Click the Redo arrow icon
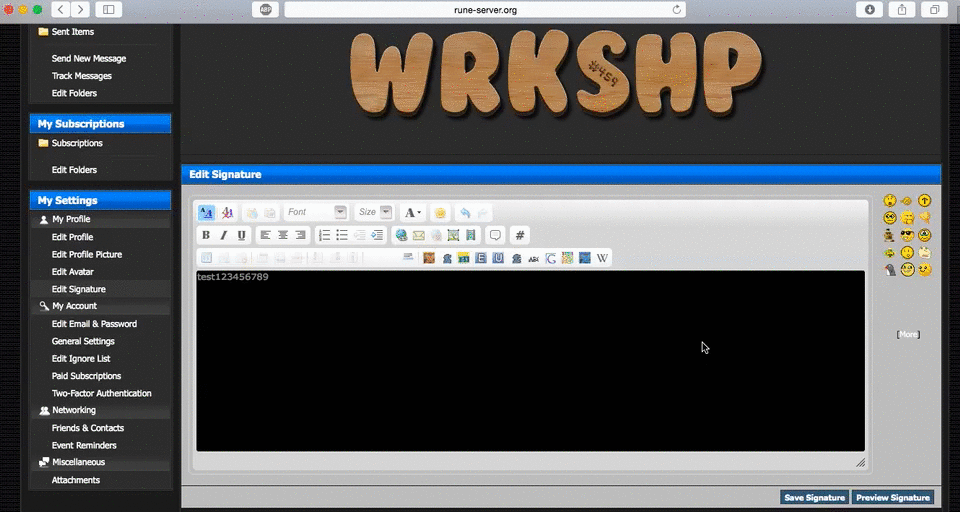 483,213
